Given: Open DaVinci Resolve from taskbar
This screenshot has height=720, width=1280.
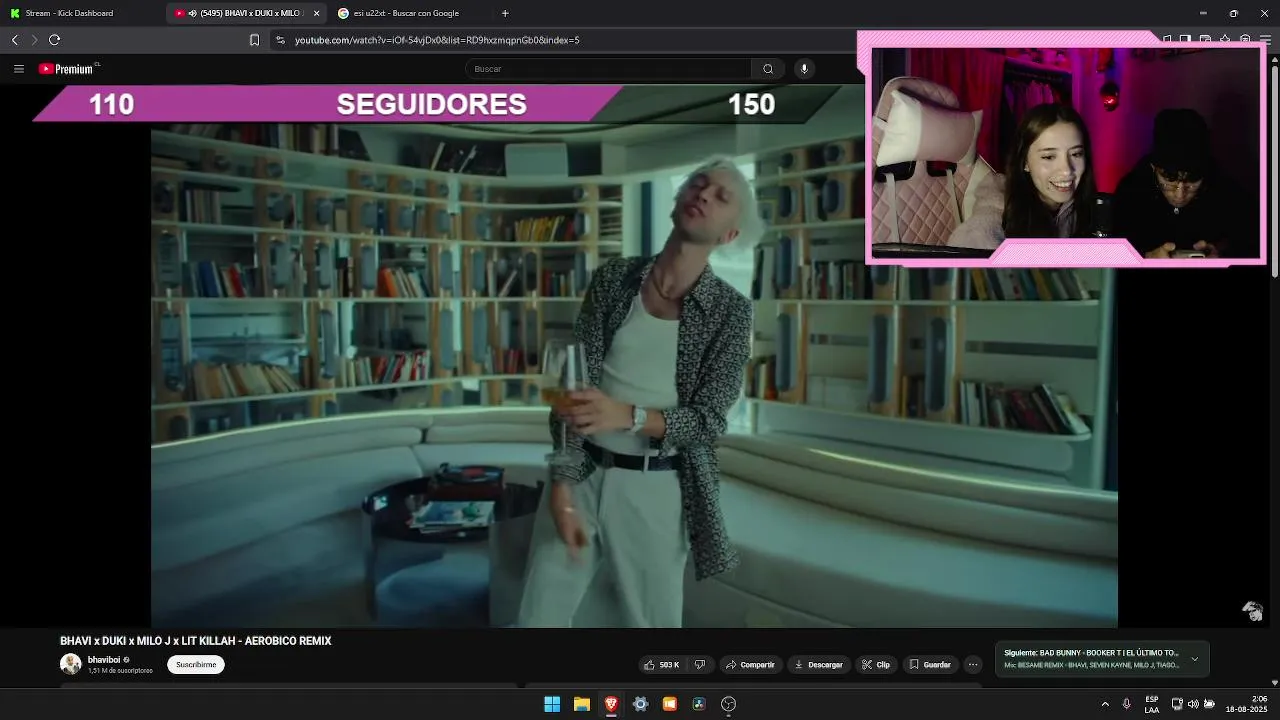Looking at the screenshot, I should click(x=699, y=704).
